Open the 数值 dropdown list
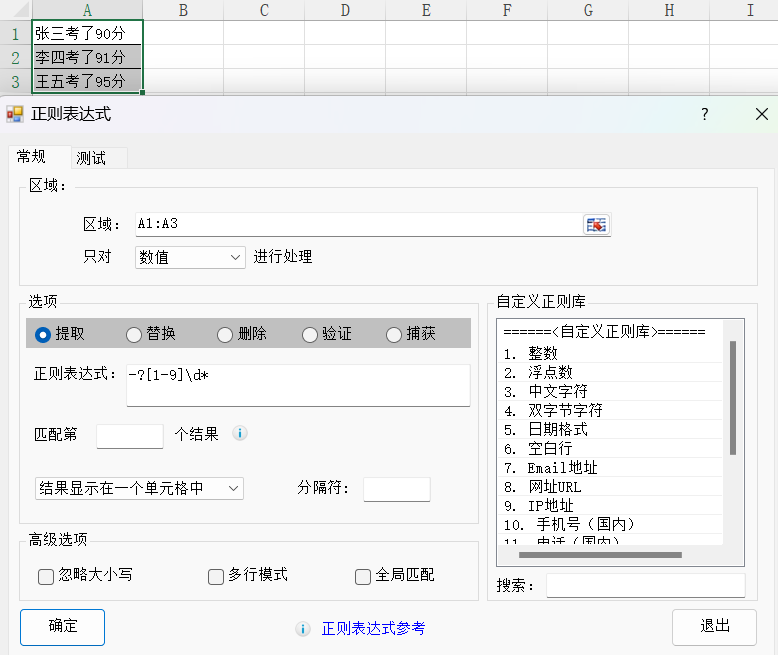This screenshot has width=778, height=655. click(x=190, y=257)
